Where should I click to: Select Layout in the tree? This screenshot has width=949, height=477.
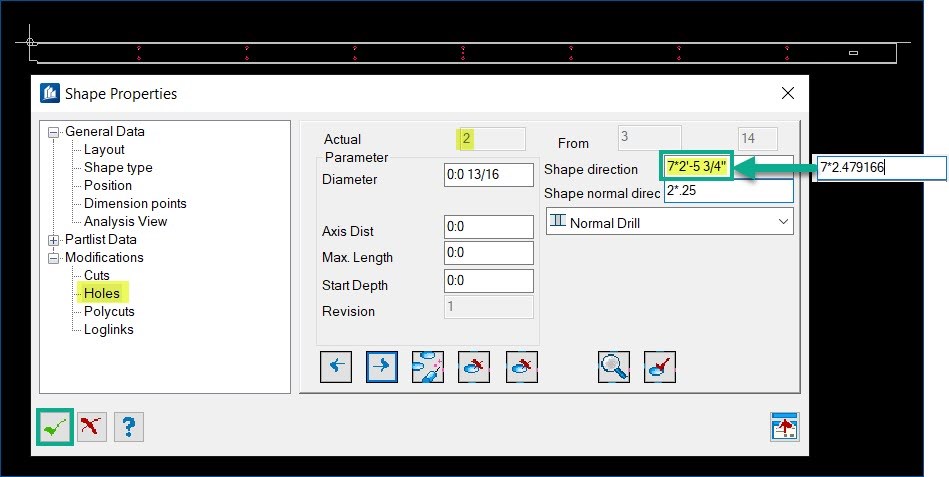[104, 150]
